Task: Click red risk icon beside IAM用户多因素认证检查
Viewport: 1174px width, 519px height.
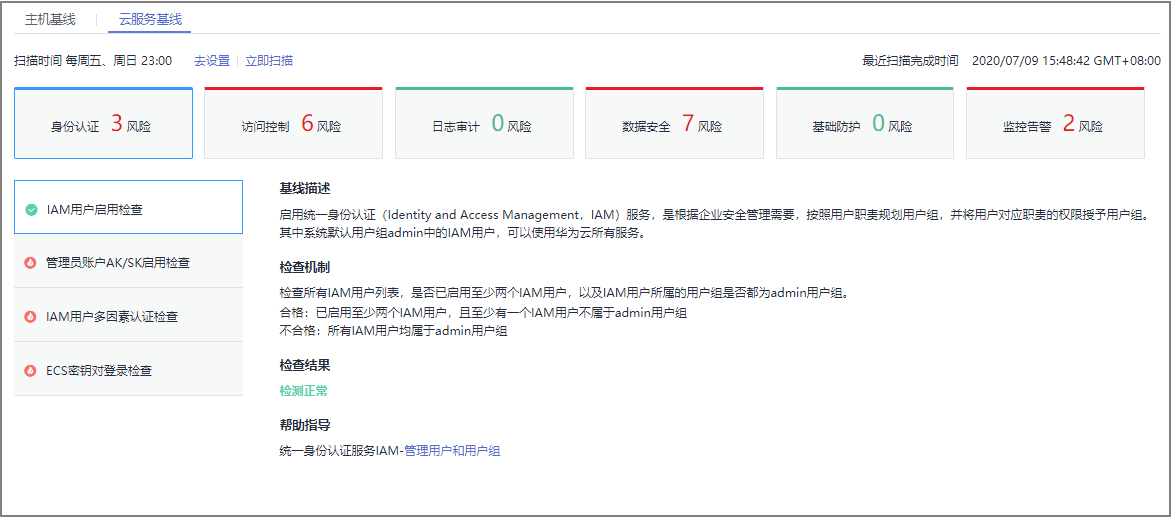Action: click(x=31, y=317)
